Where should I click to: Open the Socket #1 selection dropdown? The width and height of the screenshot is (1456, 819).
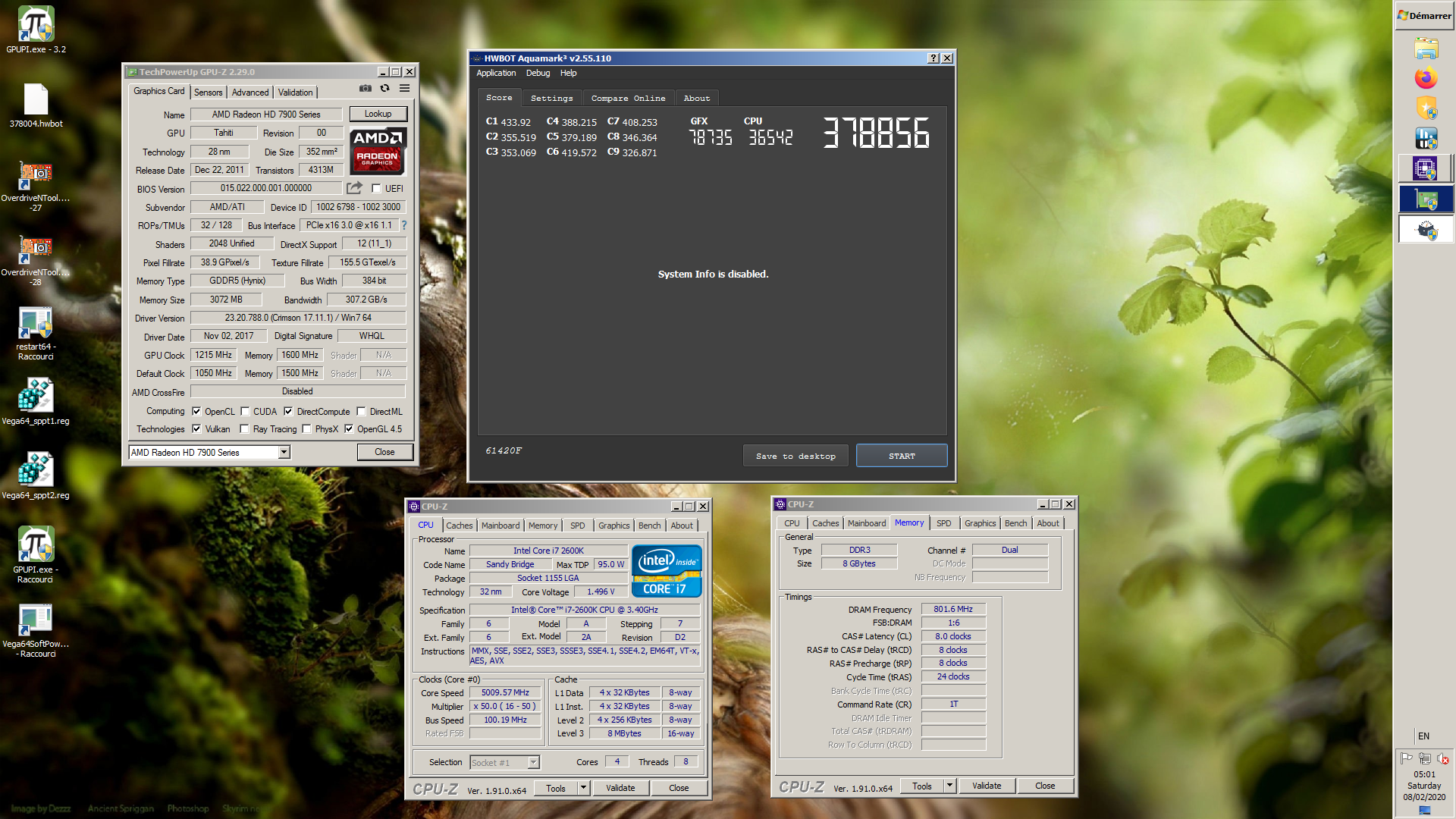point(533,763)
